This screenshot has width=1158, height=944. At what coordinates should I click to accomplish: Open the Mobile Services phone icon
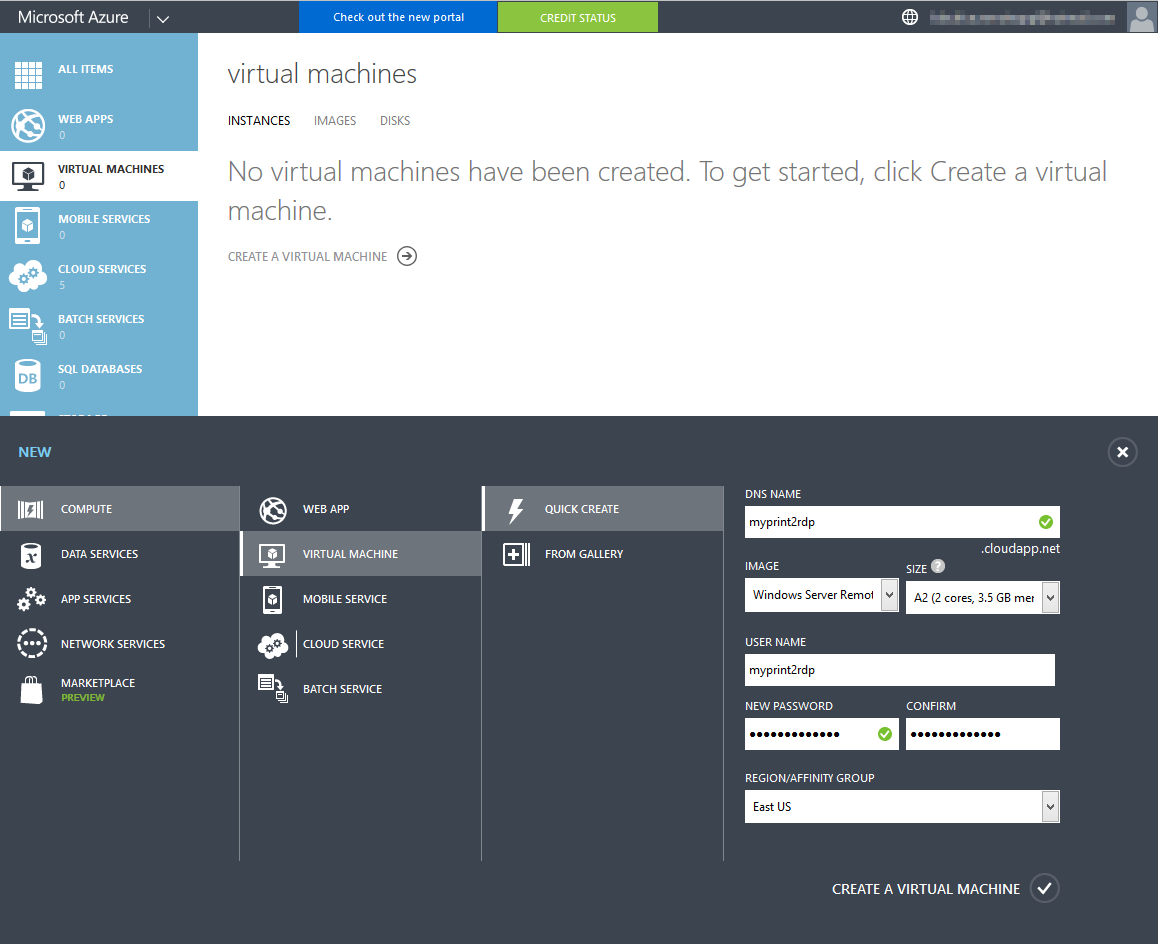(x=27, y=225)
